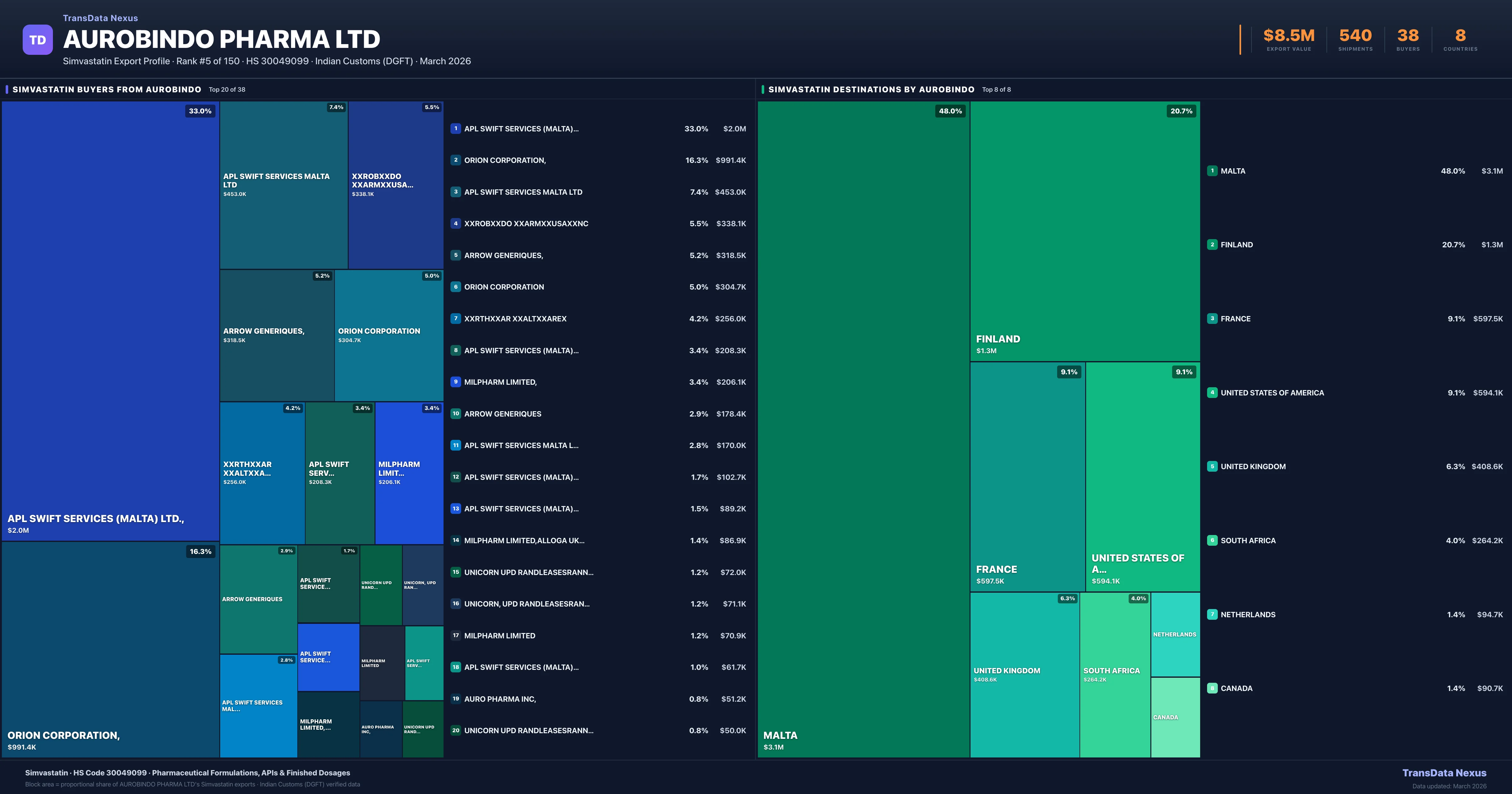Click the 38 Buyers counter

[x=1407, y=35]
